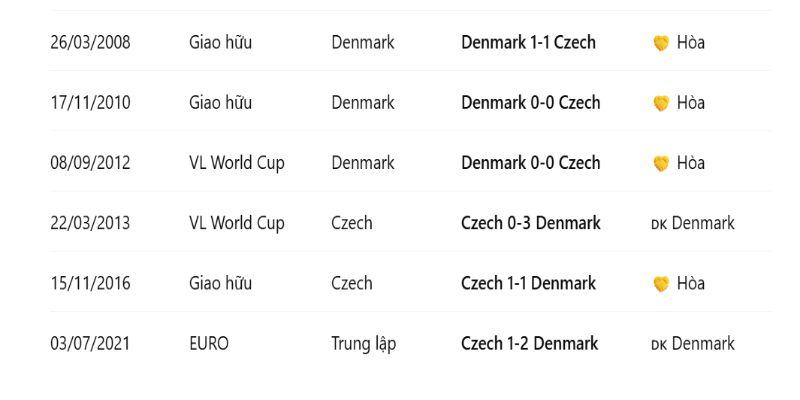Click the handshake icon in the 15/11/2016 row
This screenshot has width=800, height=400.
pos(660,284)
